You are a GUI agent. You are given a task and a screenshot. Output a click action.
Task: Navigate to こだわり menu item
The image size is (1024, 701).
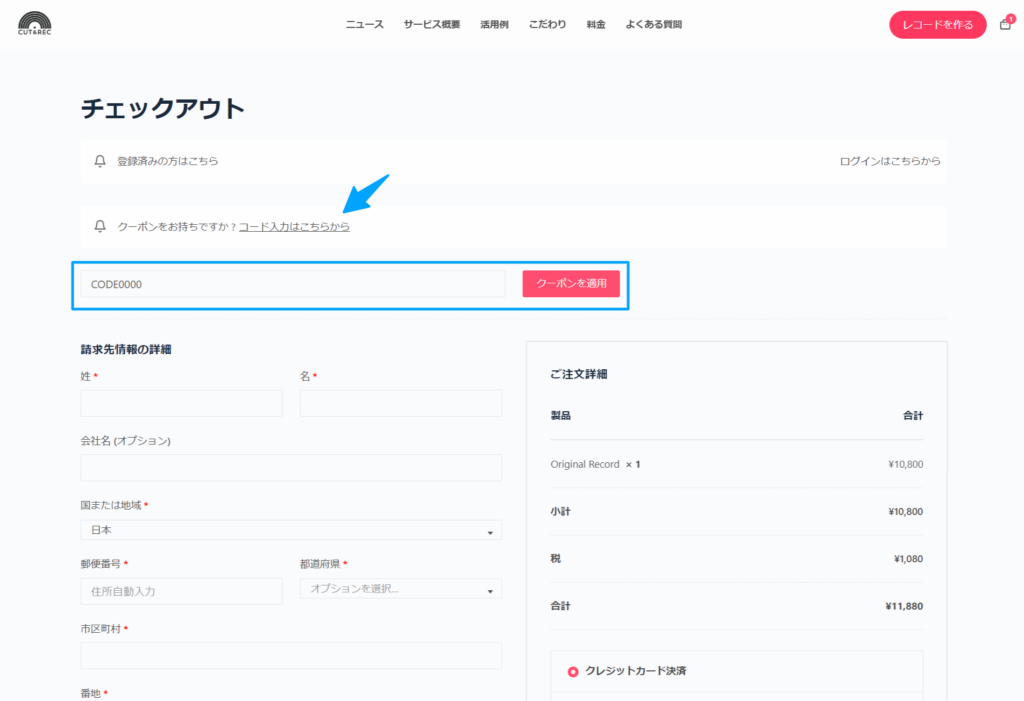547,25
